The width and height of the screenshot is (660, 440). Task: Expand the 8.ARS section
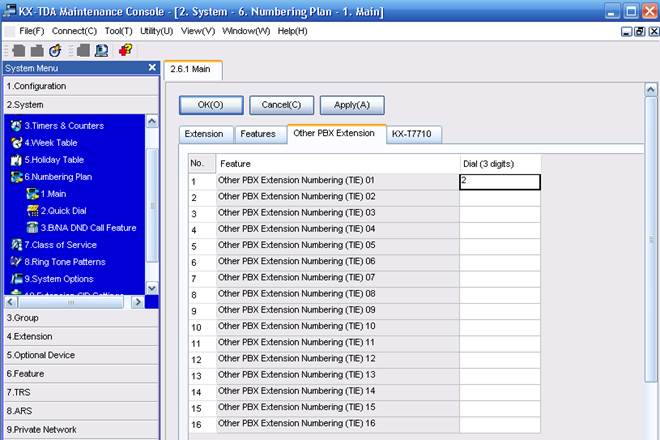81,411
